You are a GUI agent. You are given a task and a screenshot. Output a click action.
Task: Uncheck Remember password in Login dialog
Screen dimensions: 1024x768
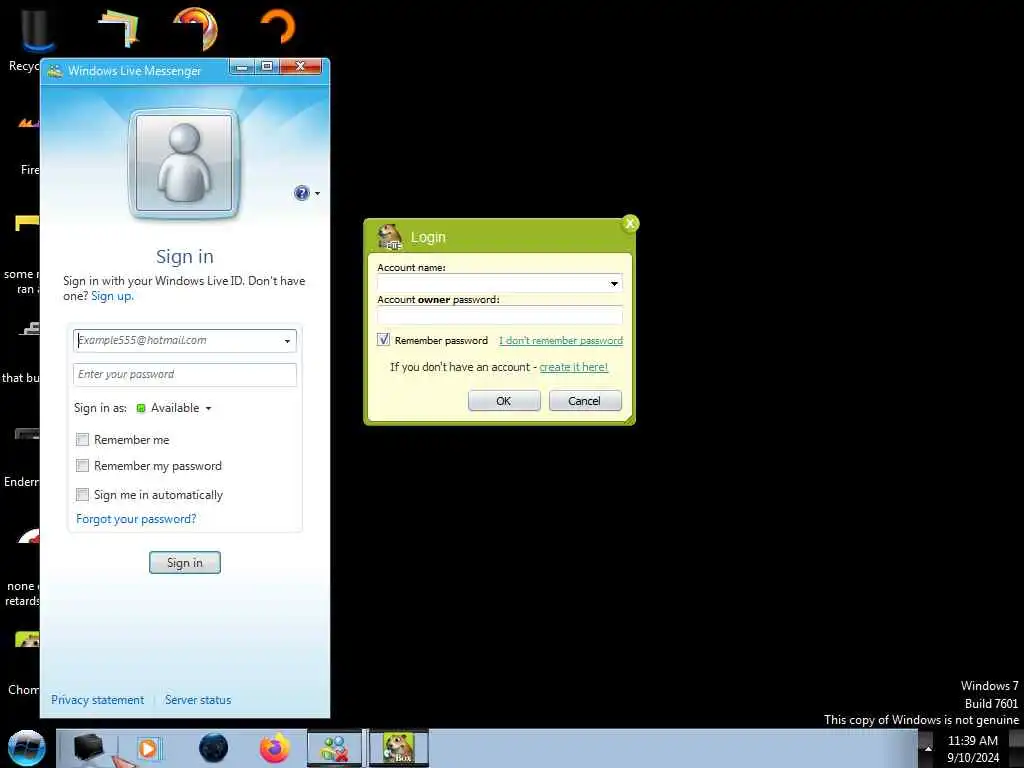[x=383, y=340]
